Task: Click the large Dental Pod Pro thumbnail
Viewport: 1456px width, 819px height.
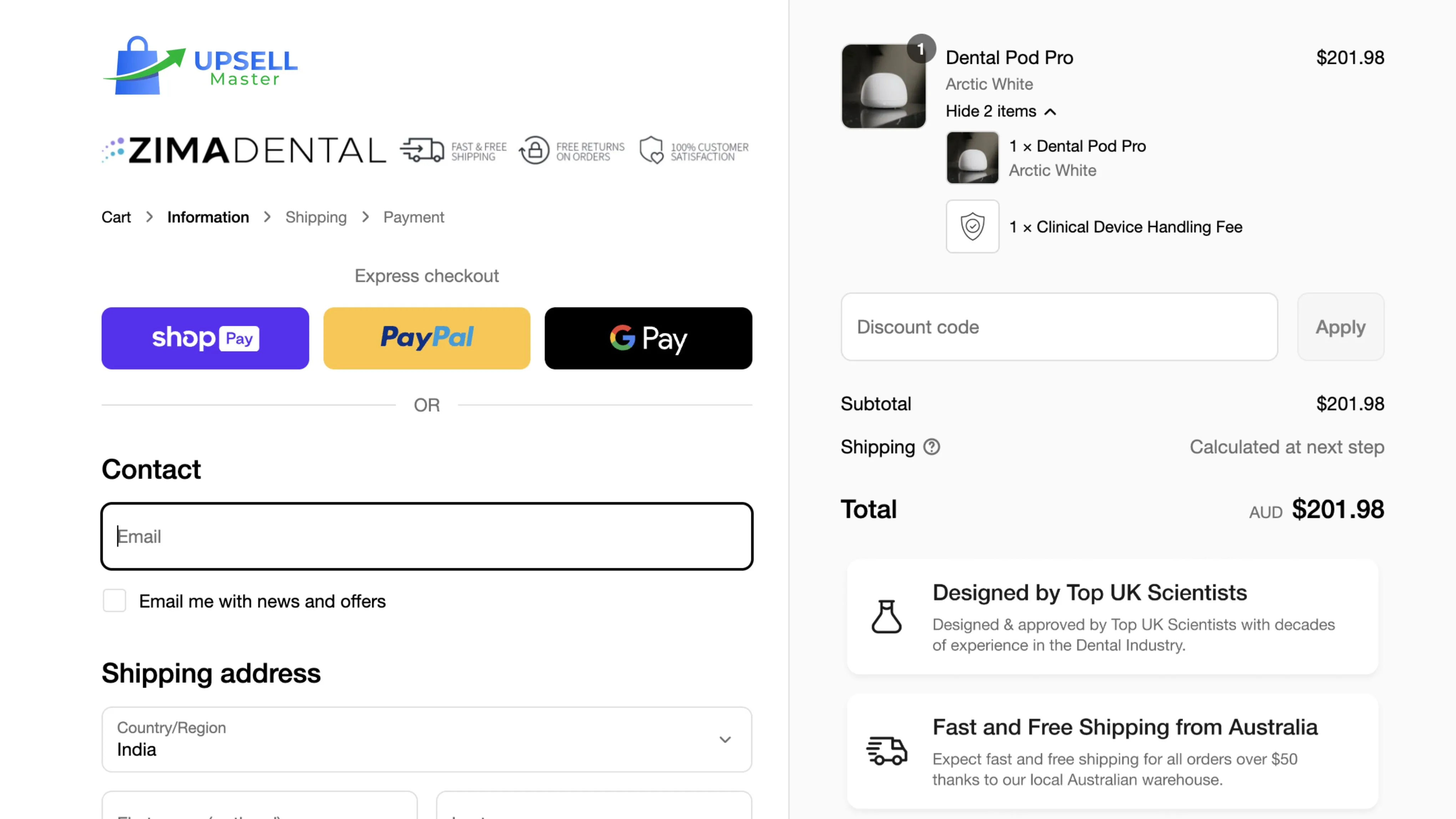Action: (x=884, y=86)
